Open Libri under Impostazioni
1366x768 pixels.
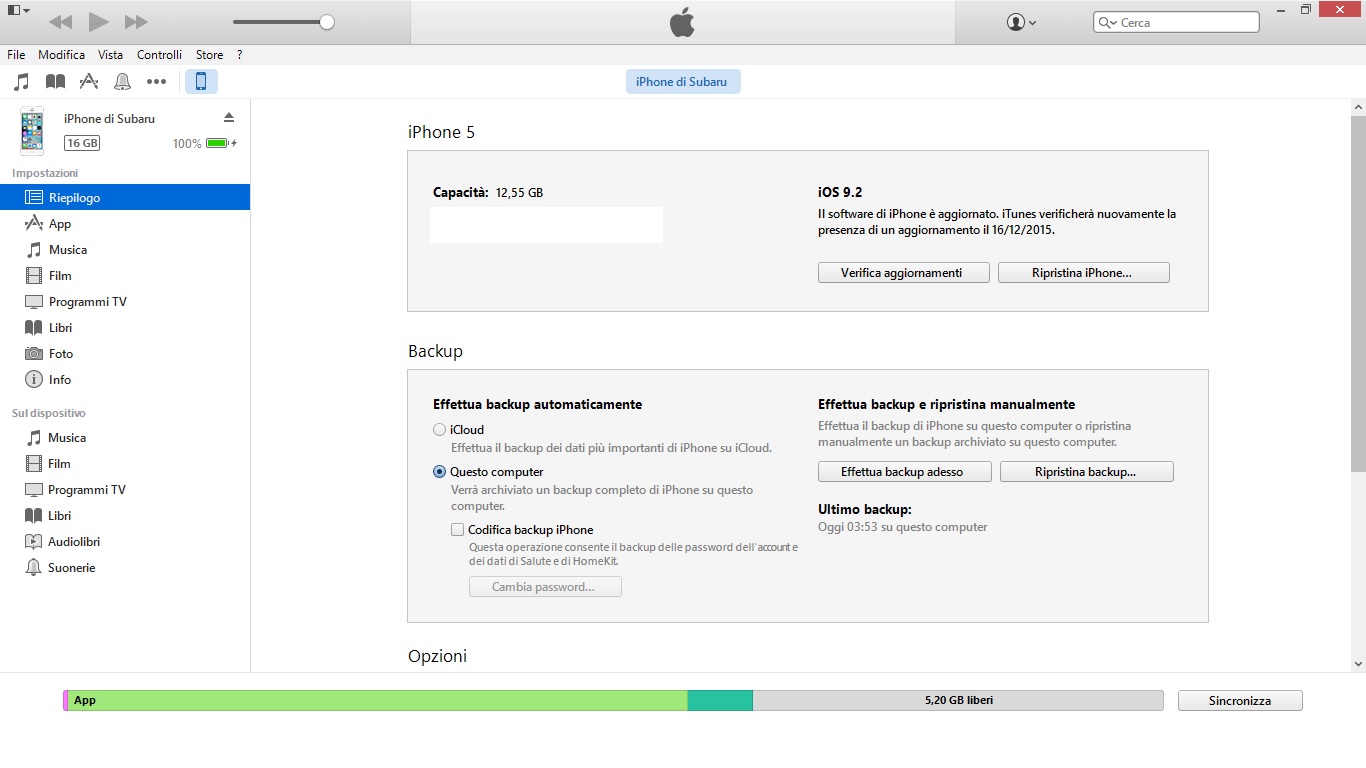click(125, 328)
